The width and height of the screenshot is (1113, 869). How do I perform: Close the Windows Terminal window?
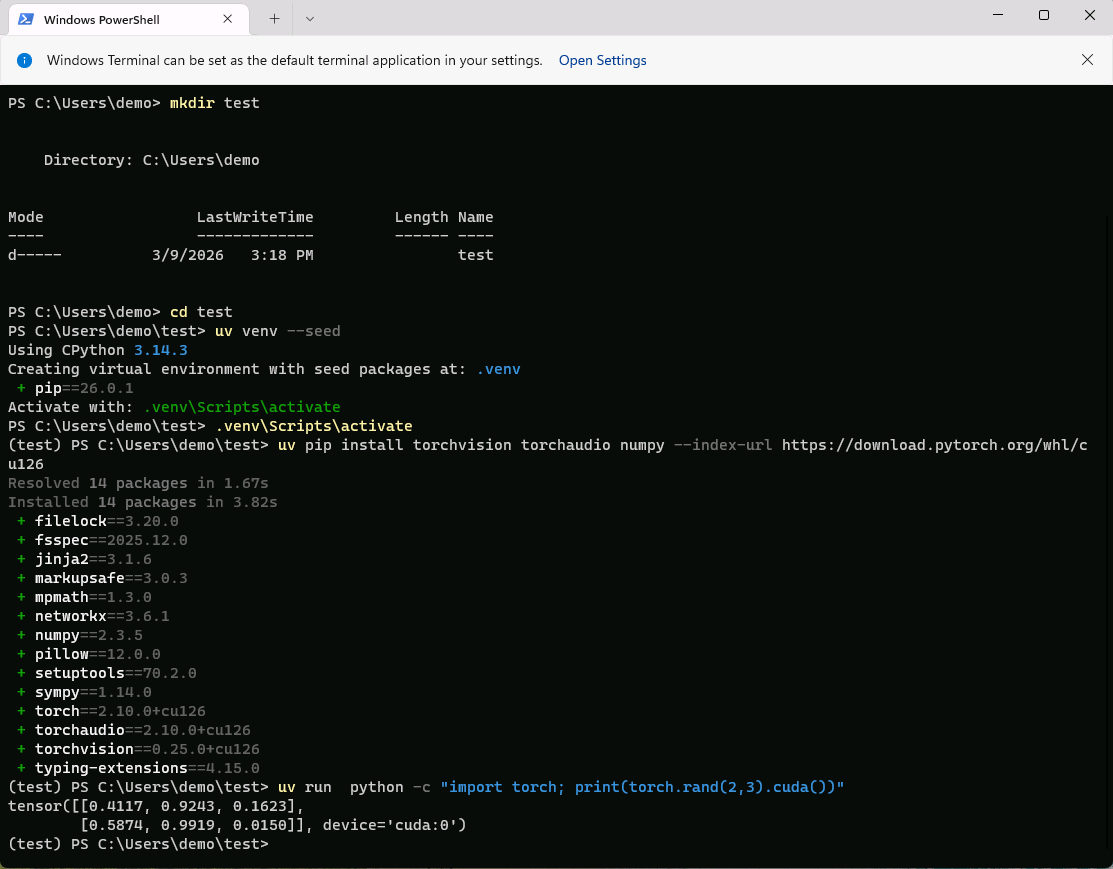click(1089, 15)
